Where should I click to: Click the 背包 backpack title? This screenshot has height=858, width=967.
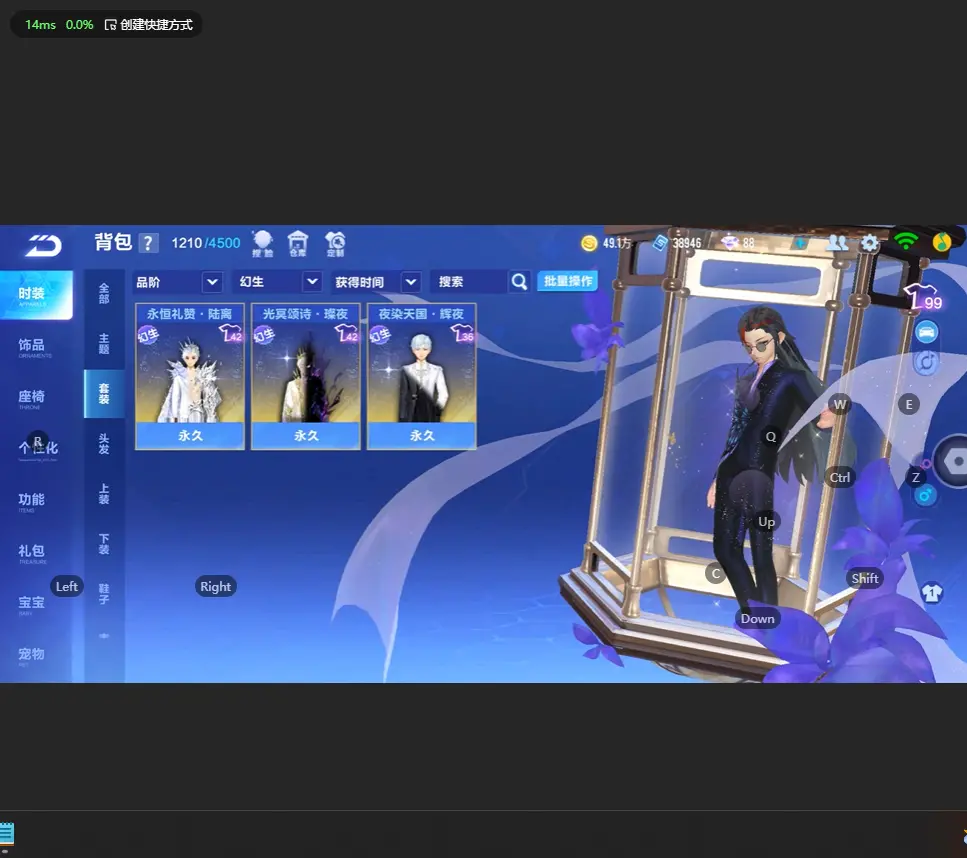pos(113,242)
